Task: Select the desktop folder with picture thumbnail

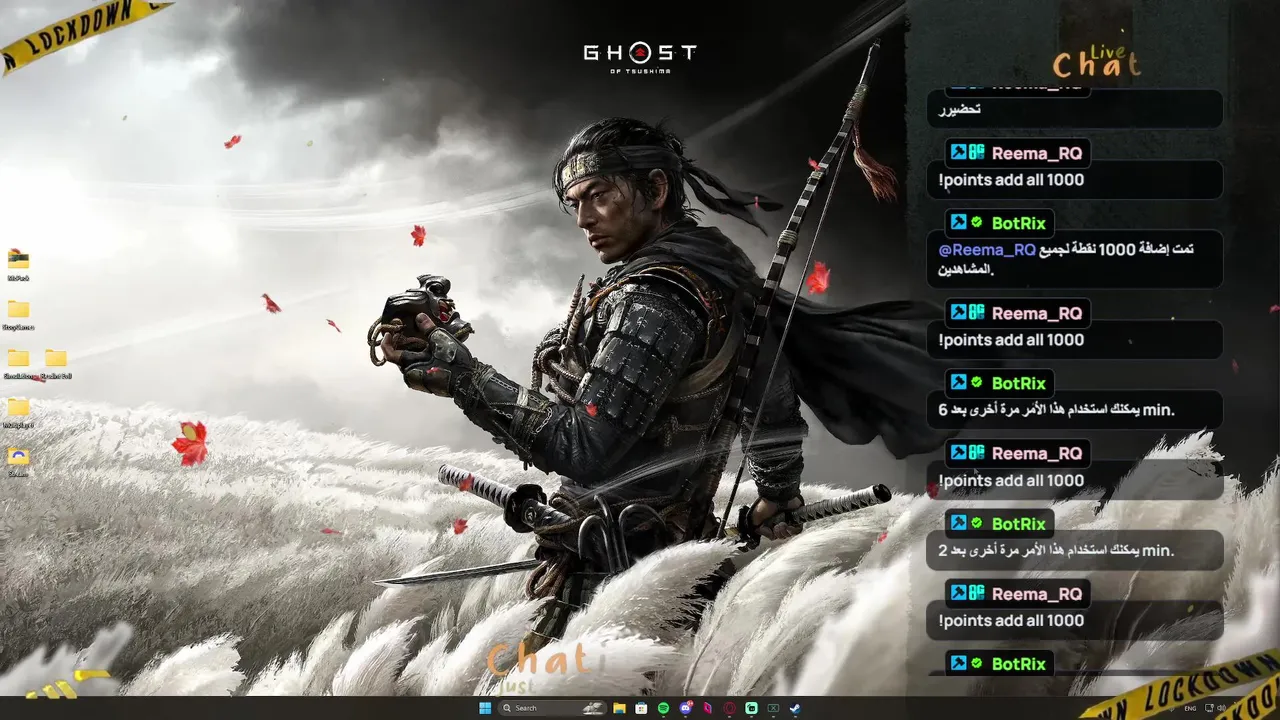Action: tap(18, 259)
